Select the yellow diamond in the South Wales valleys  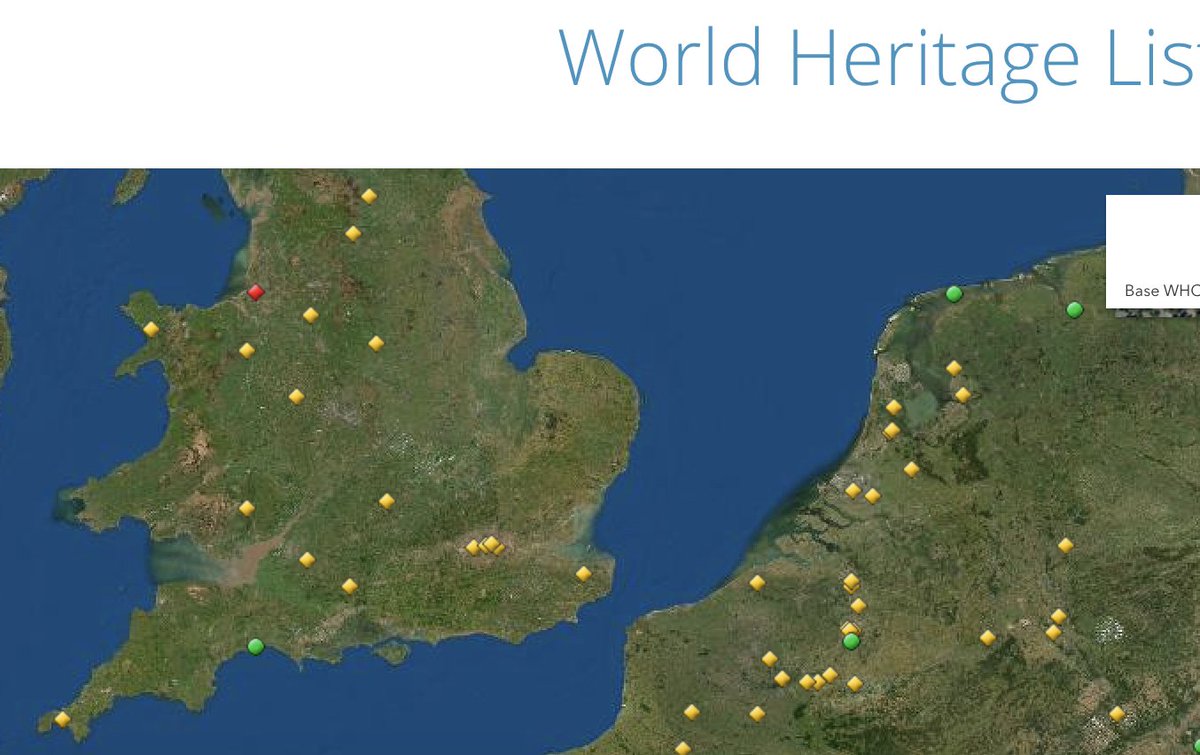(247, 508)
